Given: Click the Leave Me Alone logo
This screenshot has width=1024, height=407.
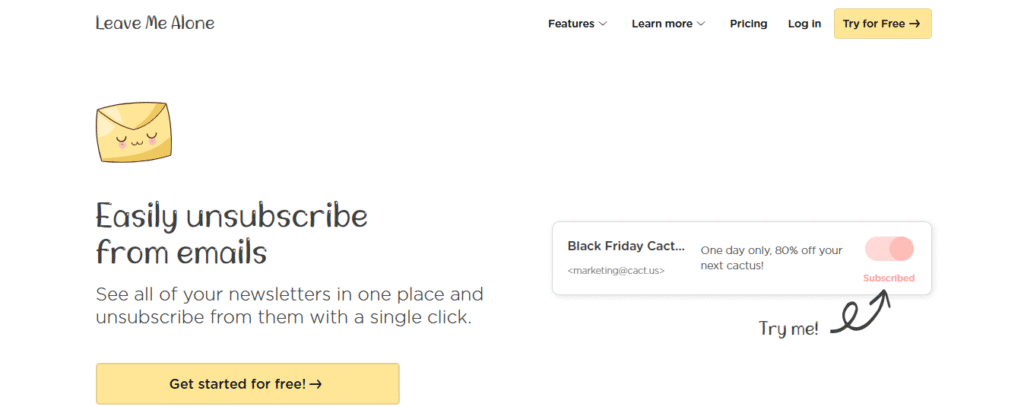Looking at the screenshot, I should (x=155, y=23).
